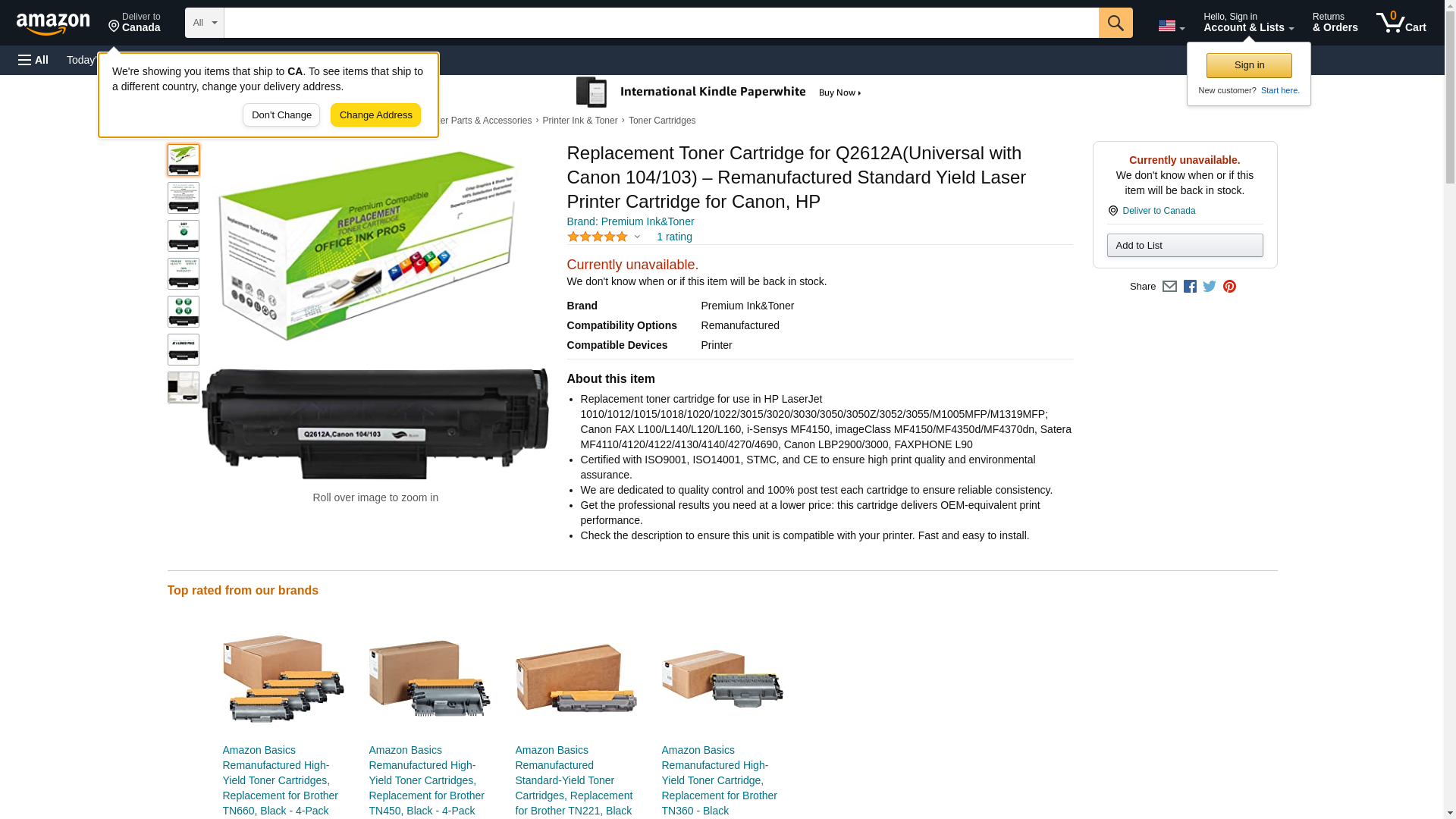Image resolution: width=1456 pixels, height=819 pixels.
Task: Open the search category All dropdown
Action: coord(205,23)
